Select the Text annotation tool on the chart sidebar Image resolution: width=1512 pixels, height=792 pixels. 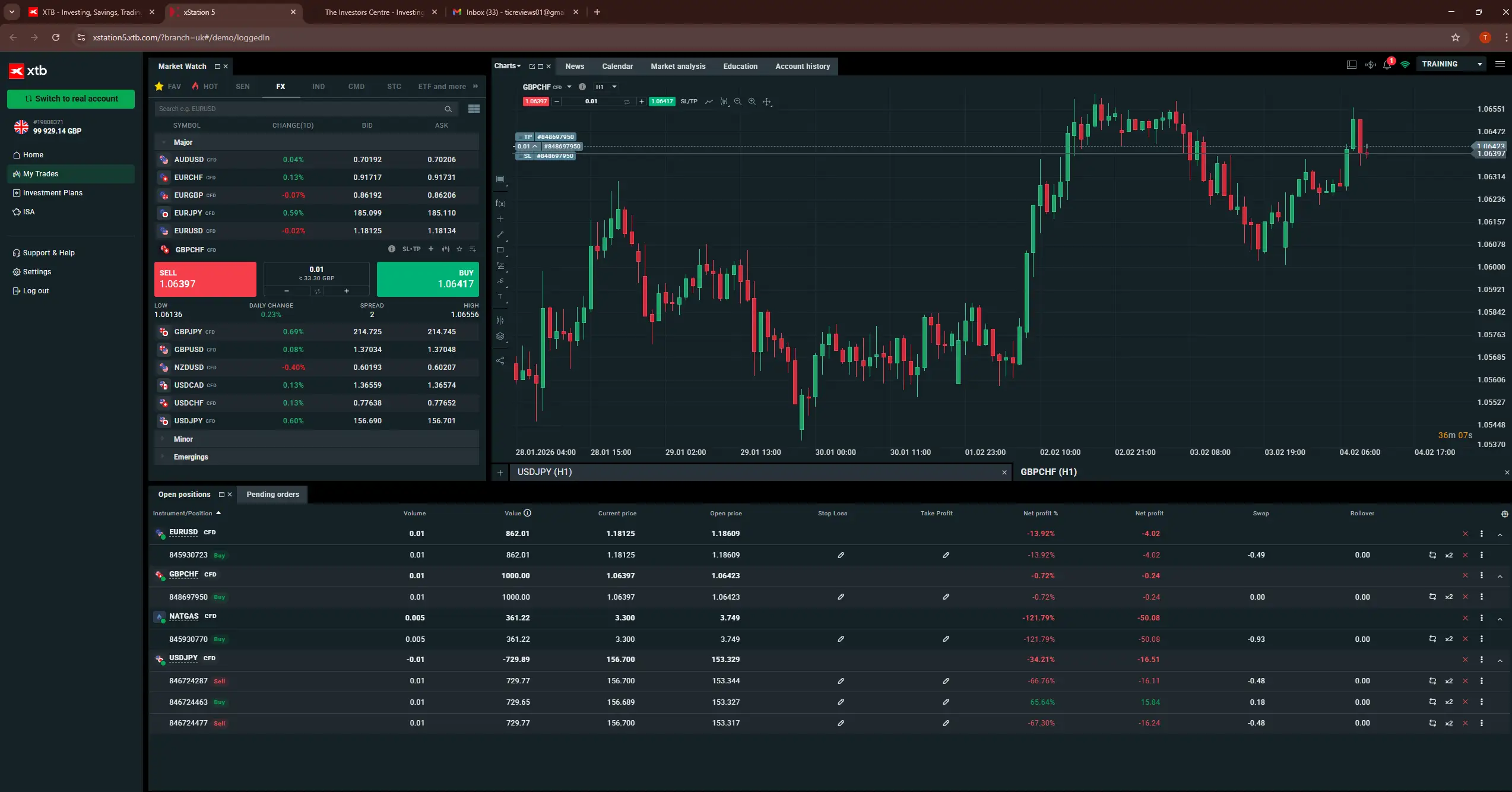point(500,297)
